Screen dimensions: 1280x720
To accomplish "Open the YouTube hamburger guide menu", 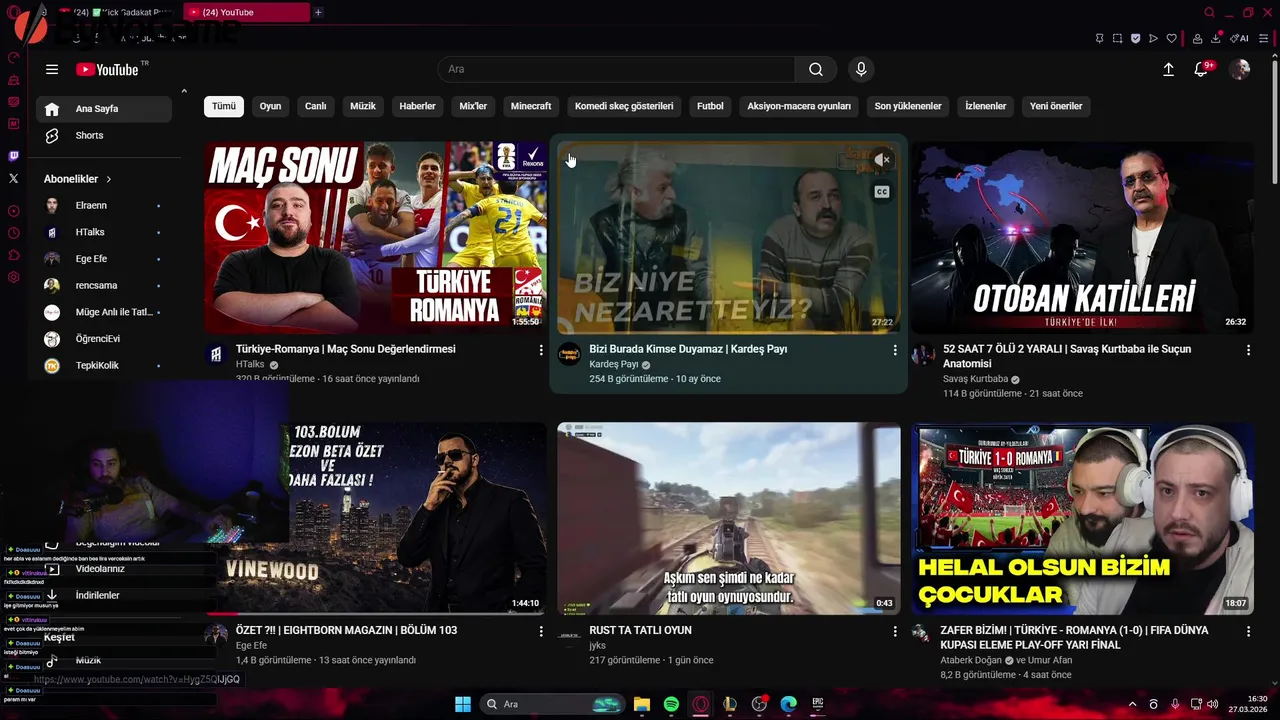I will [x=52, y=69].
